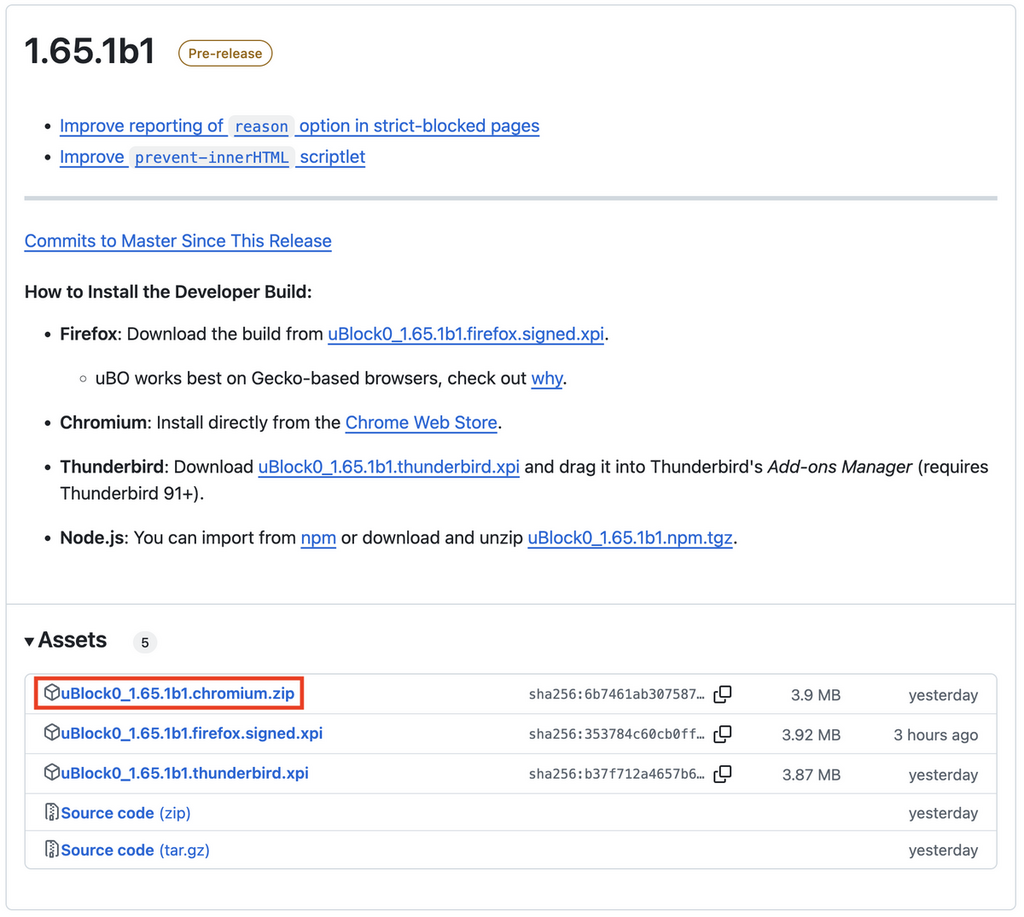Download uBlock0_1.65.1b1.firefox.signed.xpi from Assets list

191,733
